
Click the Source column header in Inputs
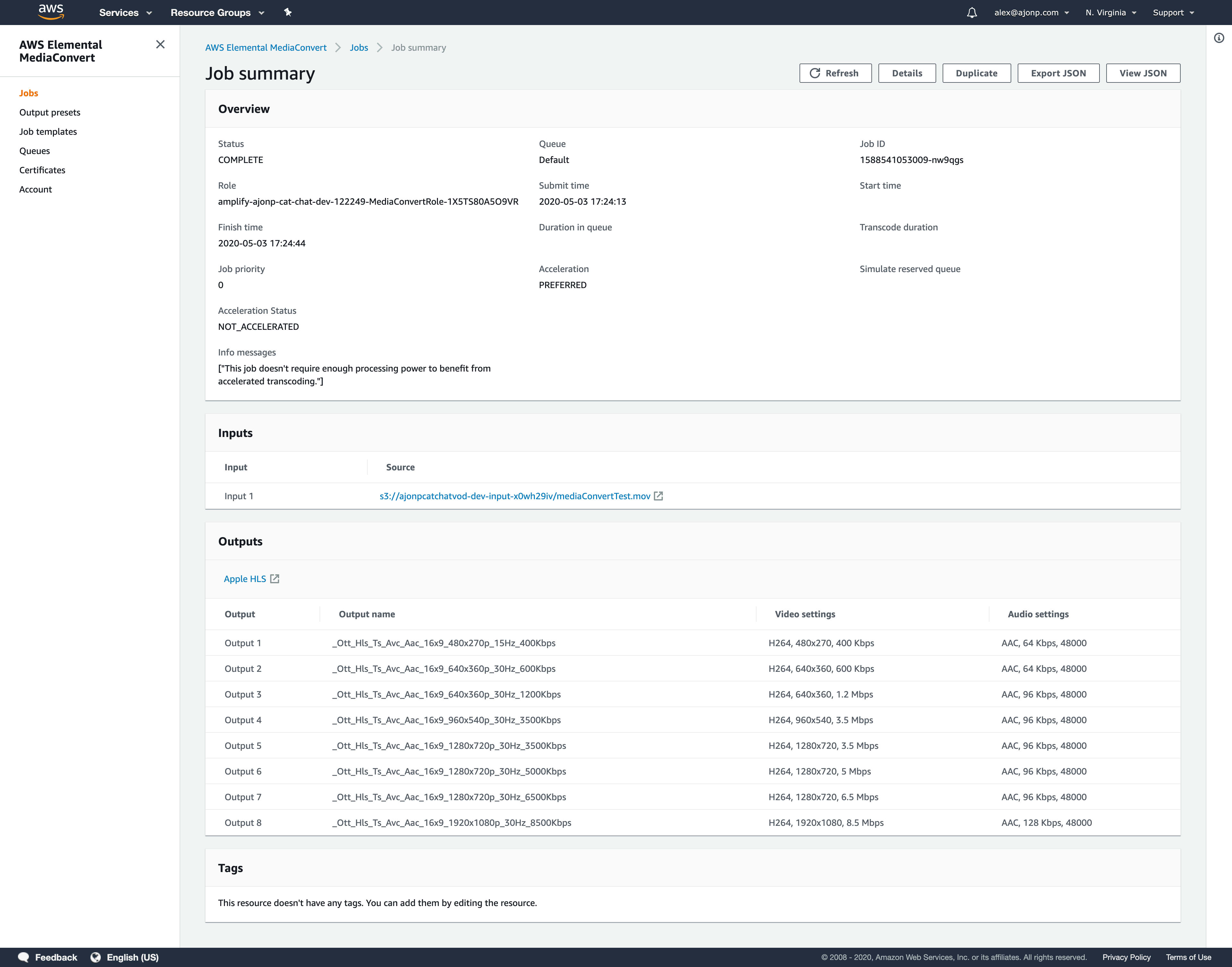(400, 467)
